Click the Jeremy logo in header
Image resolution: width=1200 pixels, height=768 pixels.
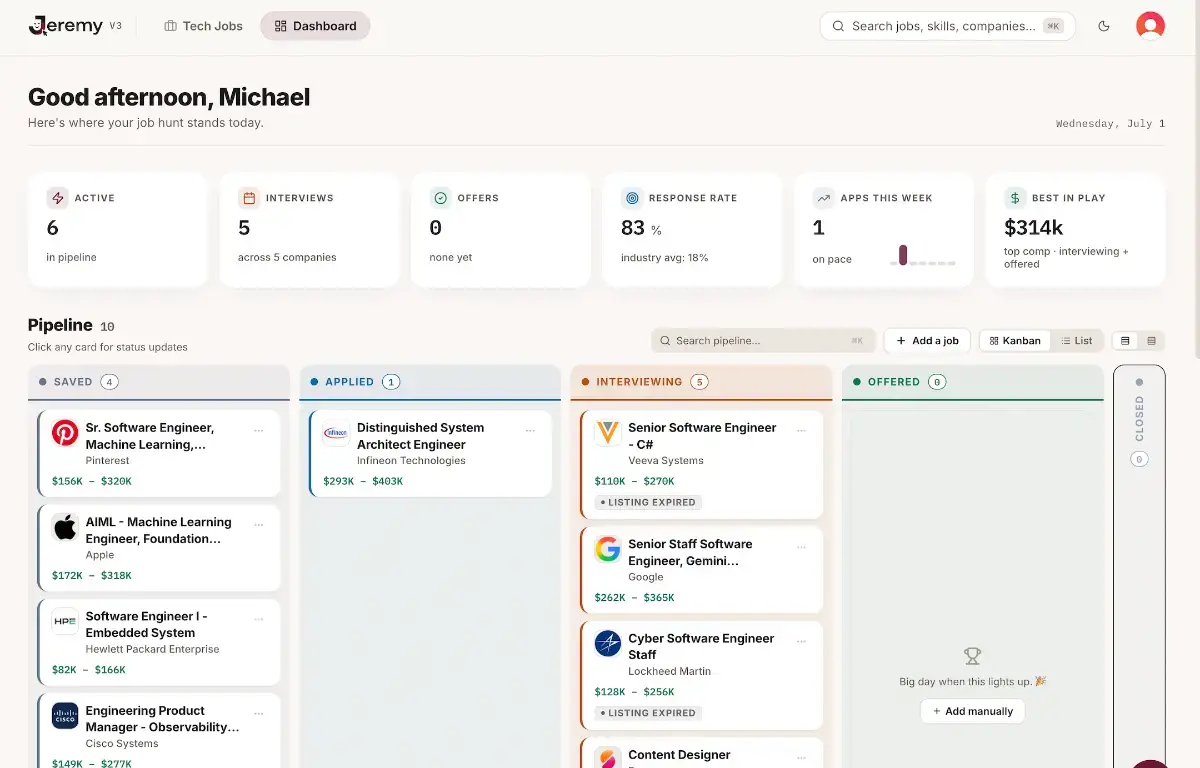point(66,26)
